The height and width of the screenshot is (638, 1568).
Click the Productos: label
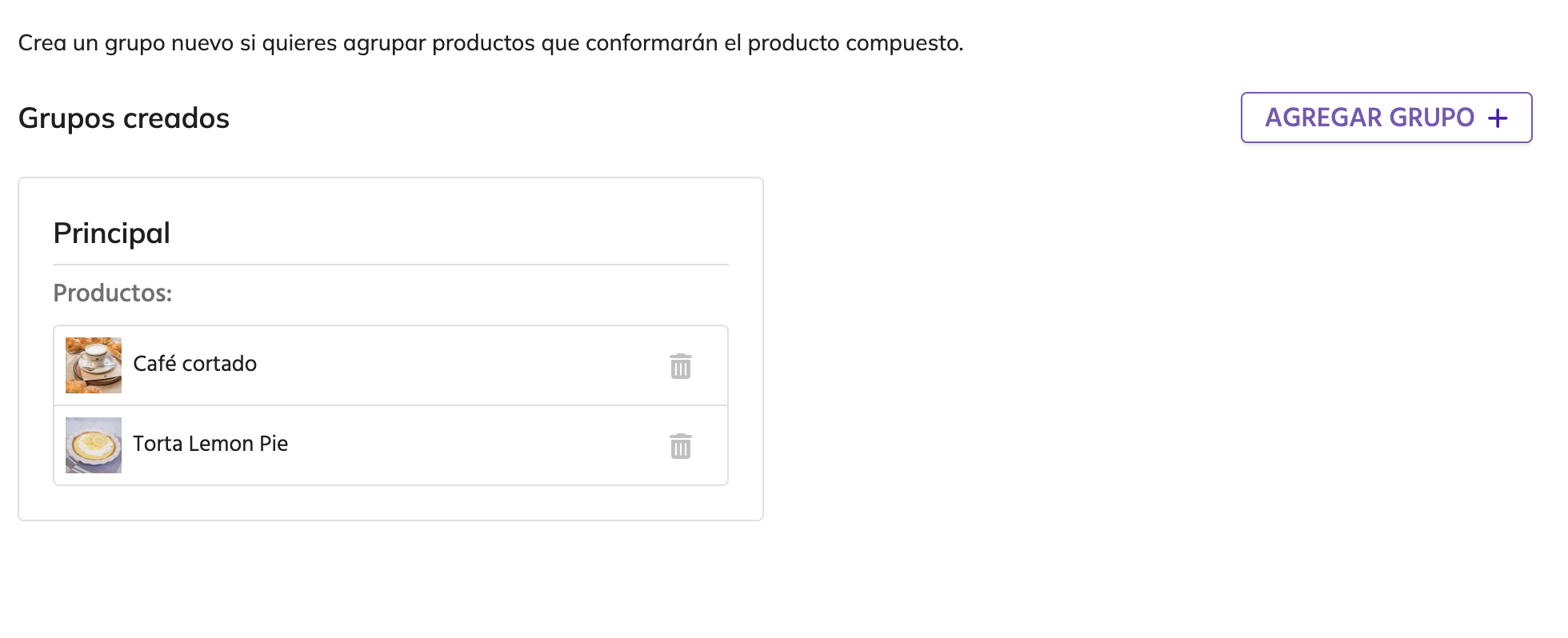(112, 293)
